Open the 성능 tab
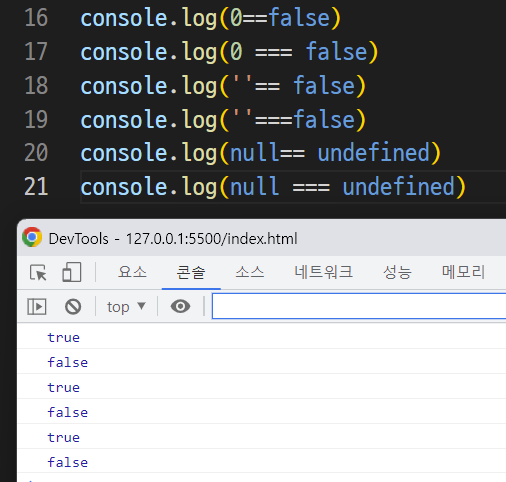The image size is (506, 482). [x=397, y=272]
